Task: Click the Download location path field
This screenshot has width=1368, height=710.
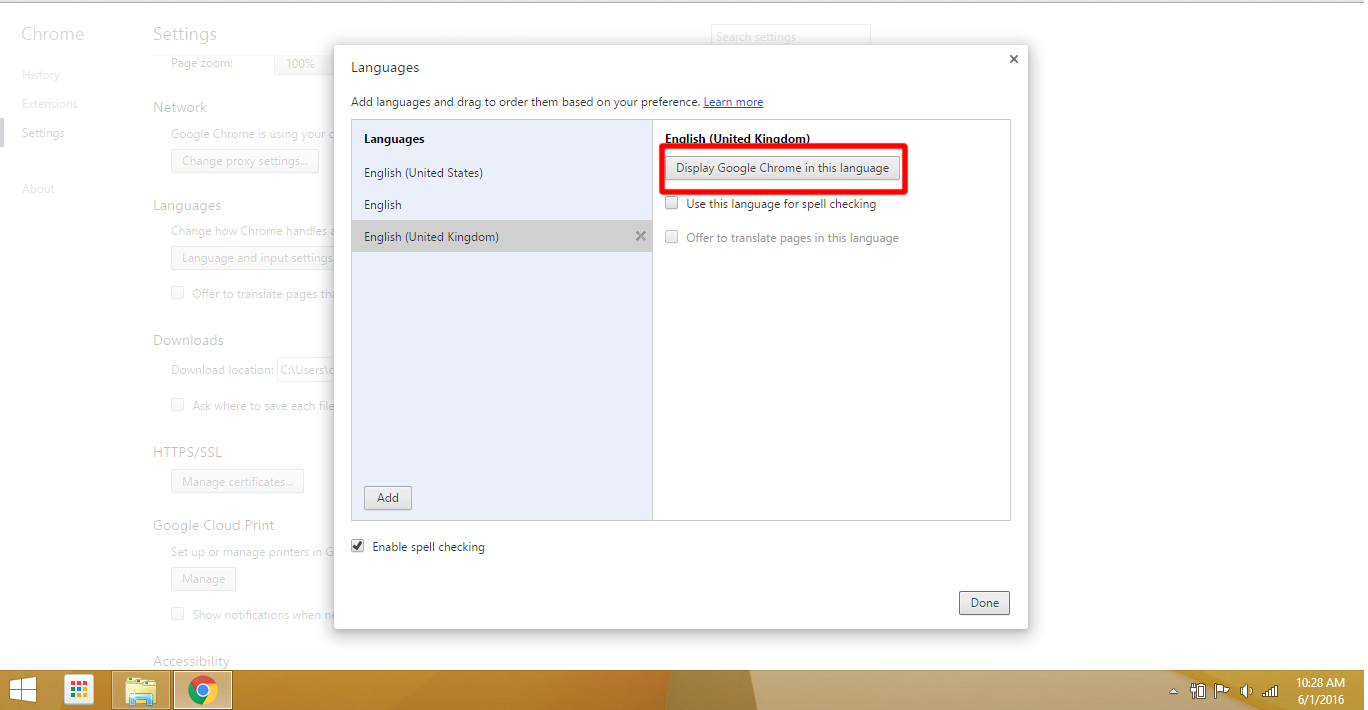Action: [x=305, y=370]
